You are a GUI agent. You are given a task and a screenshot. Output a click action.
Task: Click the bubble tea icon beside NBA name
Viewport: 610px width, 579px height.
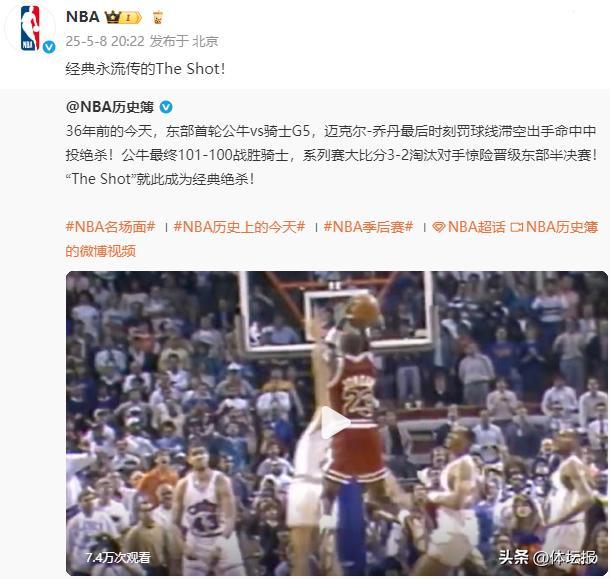pyautogui.click(x=158, y=18)
